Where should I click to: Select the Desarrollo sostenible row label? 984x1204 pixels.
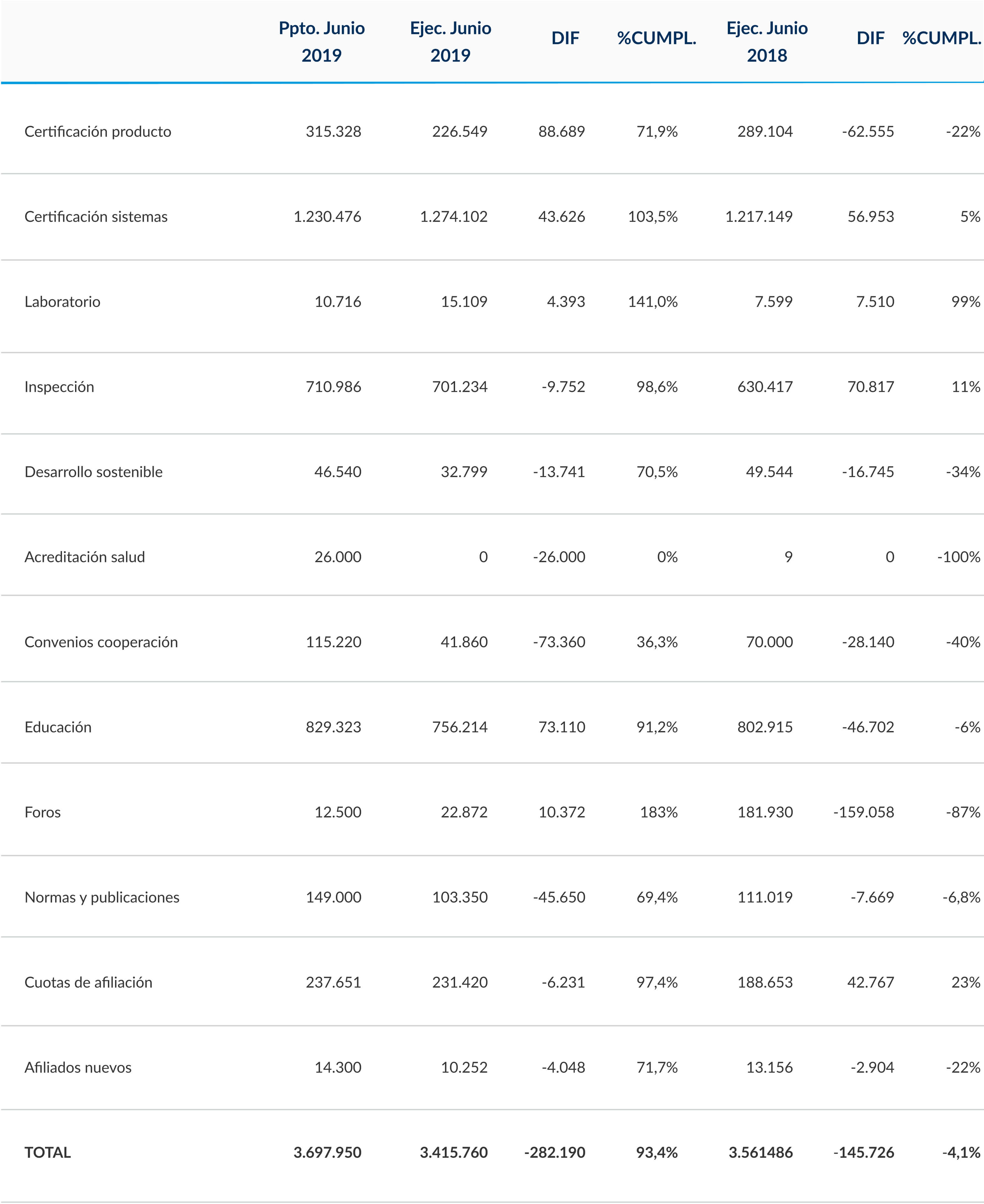94,472
